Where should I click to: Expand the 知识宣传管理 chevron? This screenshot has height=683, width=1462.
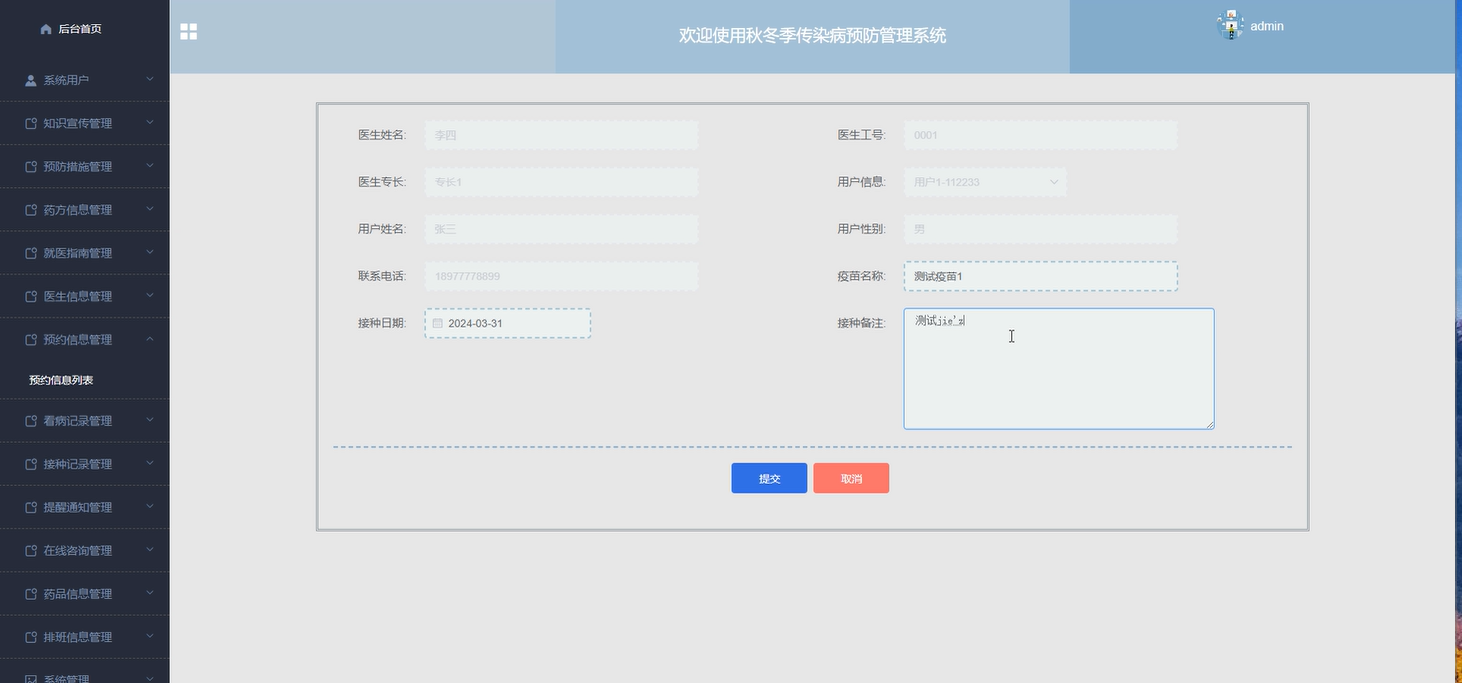[150, 123]
